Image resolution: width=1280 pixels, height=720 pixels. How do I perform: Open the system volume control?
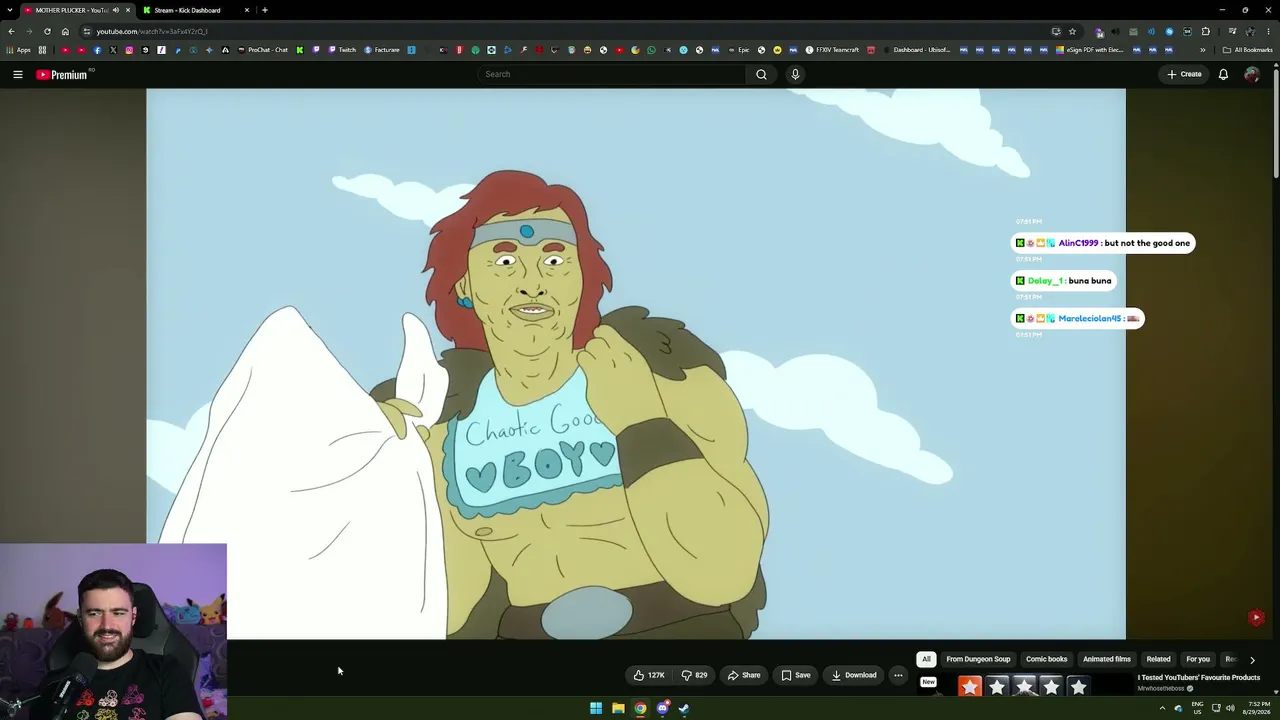(1230, 708)
